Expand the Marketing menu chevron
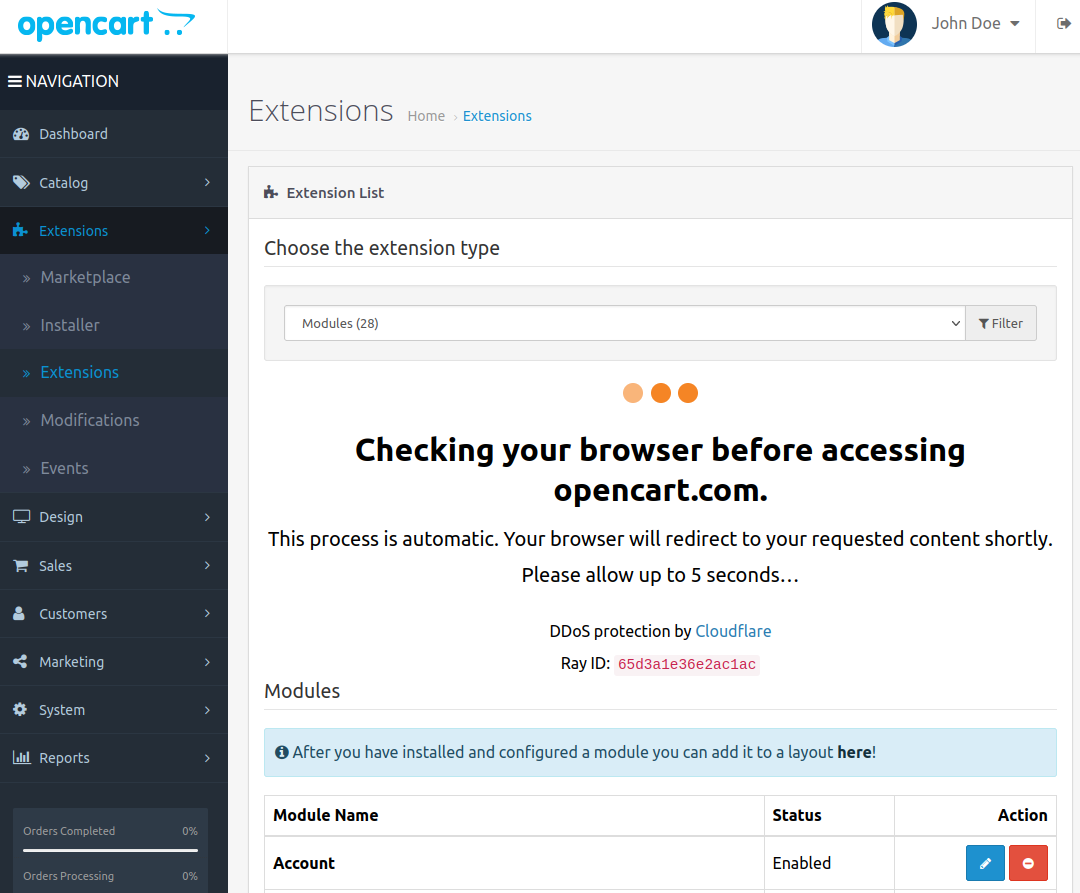Screen dimensions: 1080x893 [x=207, y=662]
